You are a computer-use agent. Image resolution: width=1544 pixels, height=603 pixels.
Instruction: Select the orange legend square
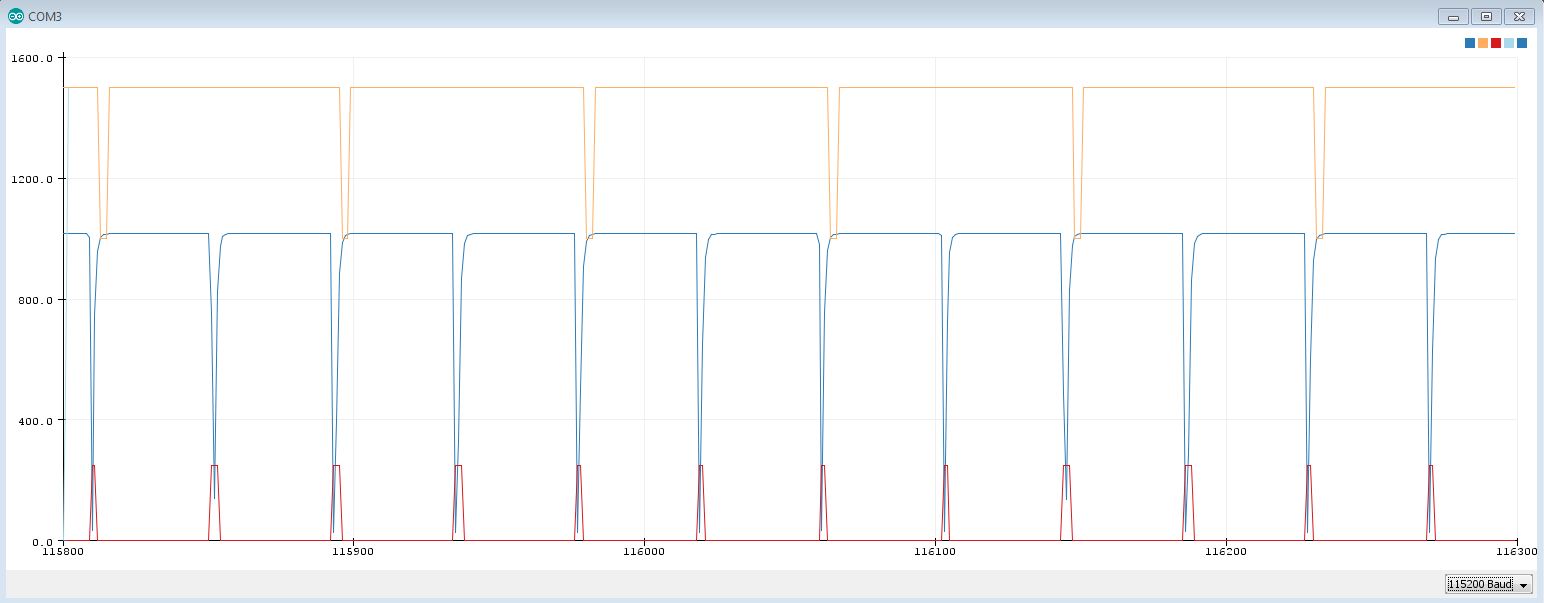pyautogui.click(x=1483, y=43)
